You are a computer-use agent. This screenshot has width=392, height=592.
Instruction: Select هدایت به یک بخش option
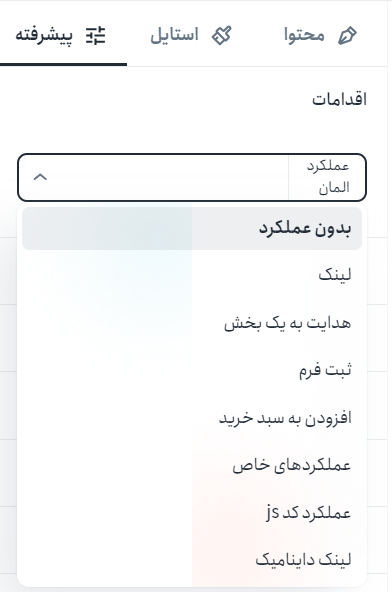tap(192, 323)
